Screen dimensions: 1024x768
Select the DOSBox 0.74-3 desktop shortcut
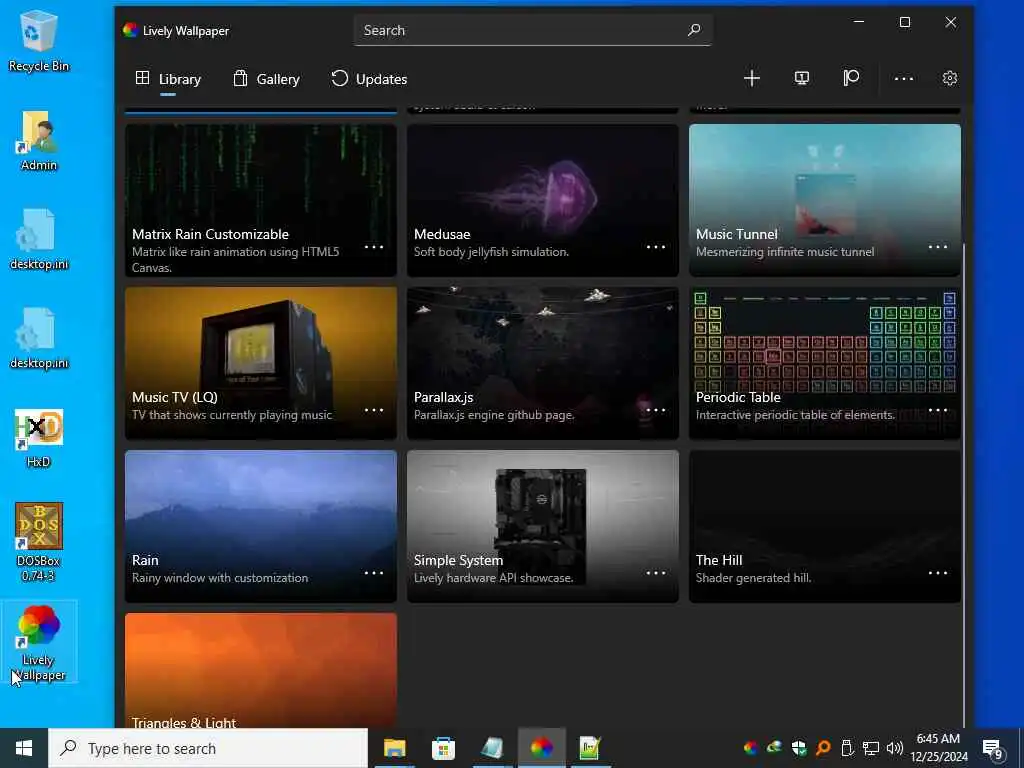click(x=39, y=542)
